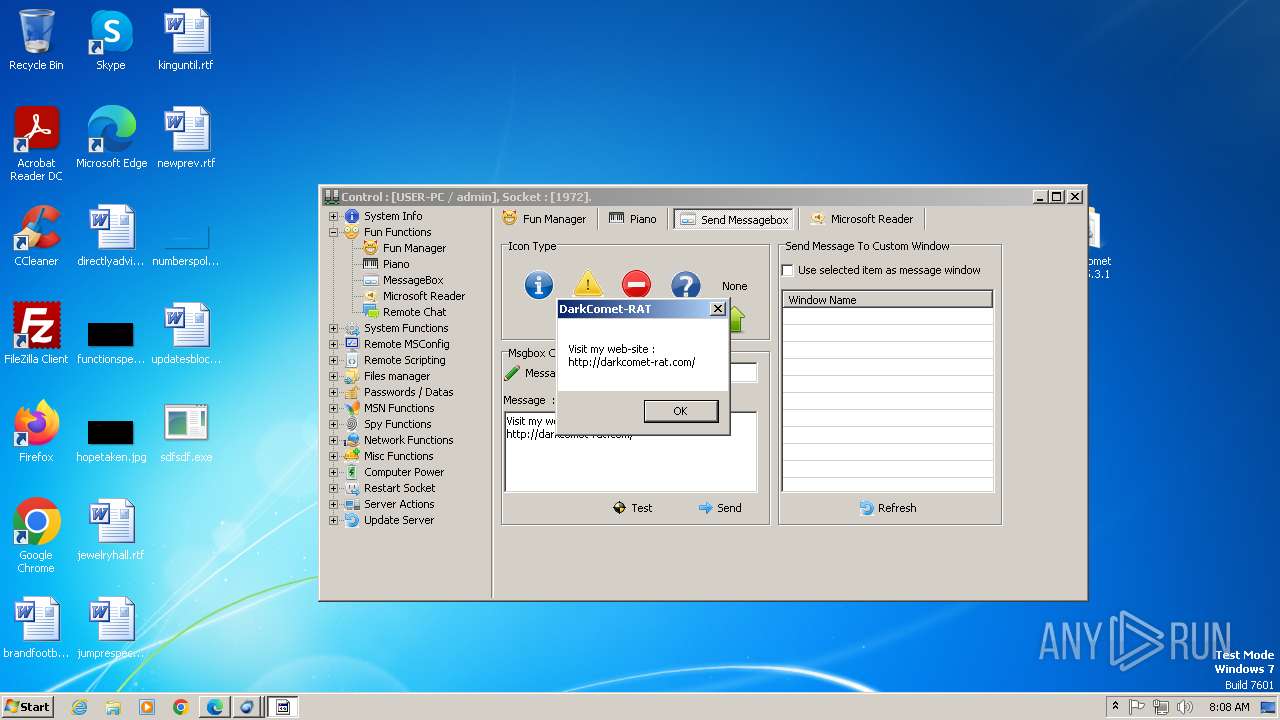Select the blue information icon type

click(x=539, y=286)
